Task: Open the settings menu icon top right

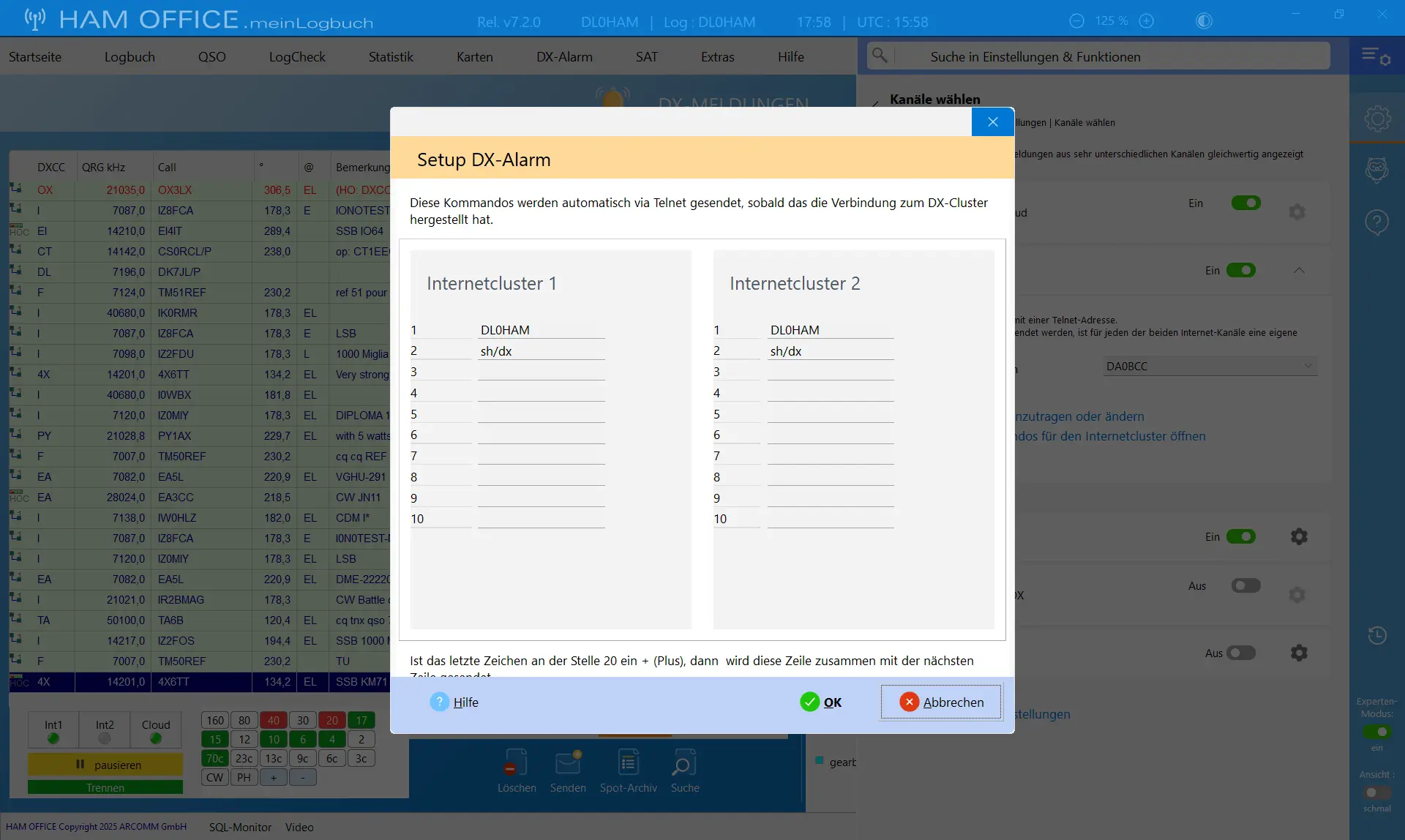Action: 1376,56
